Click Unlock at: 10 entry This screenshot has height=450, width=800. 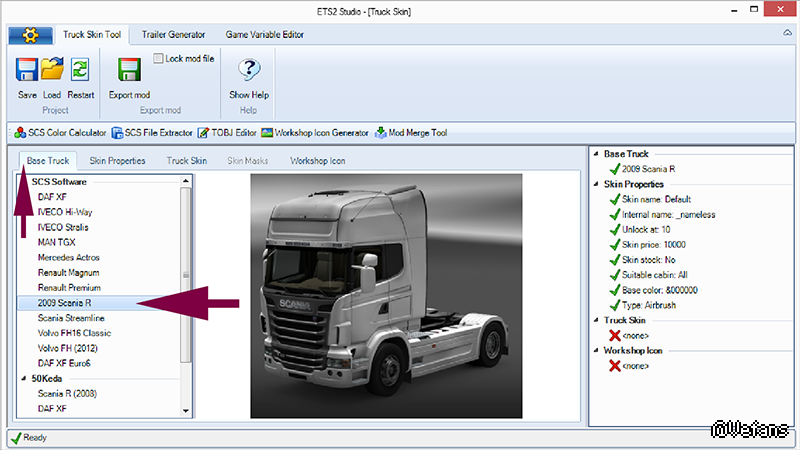click(x=646, y=230)
